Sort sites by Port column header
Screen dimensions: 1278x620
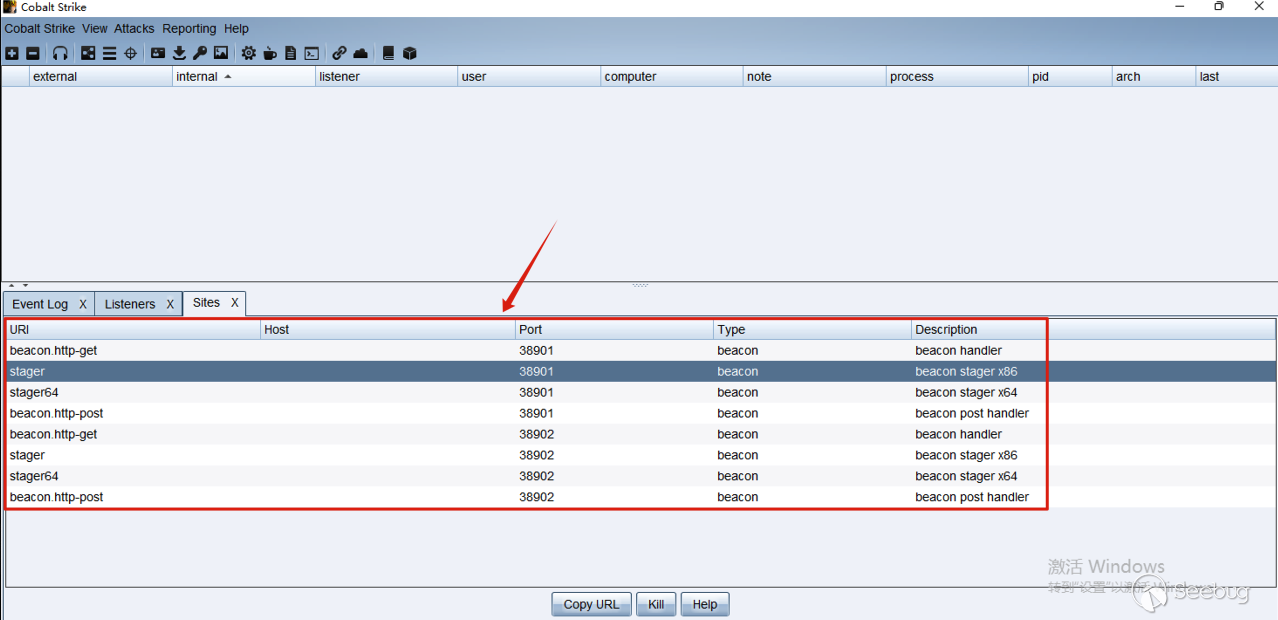(614, 329)
